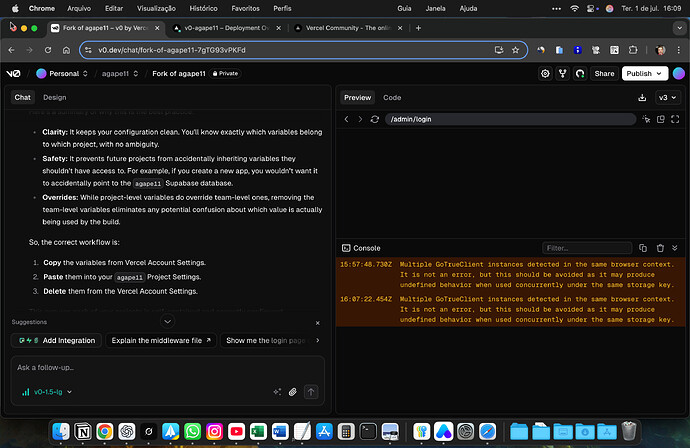Screen dimensions: 690x448
Task: Switch to v0-agape11 Deployment browser tab
Action: coord(227,28)
